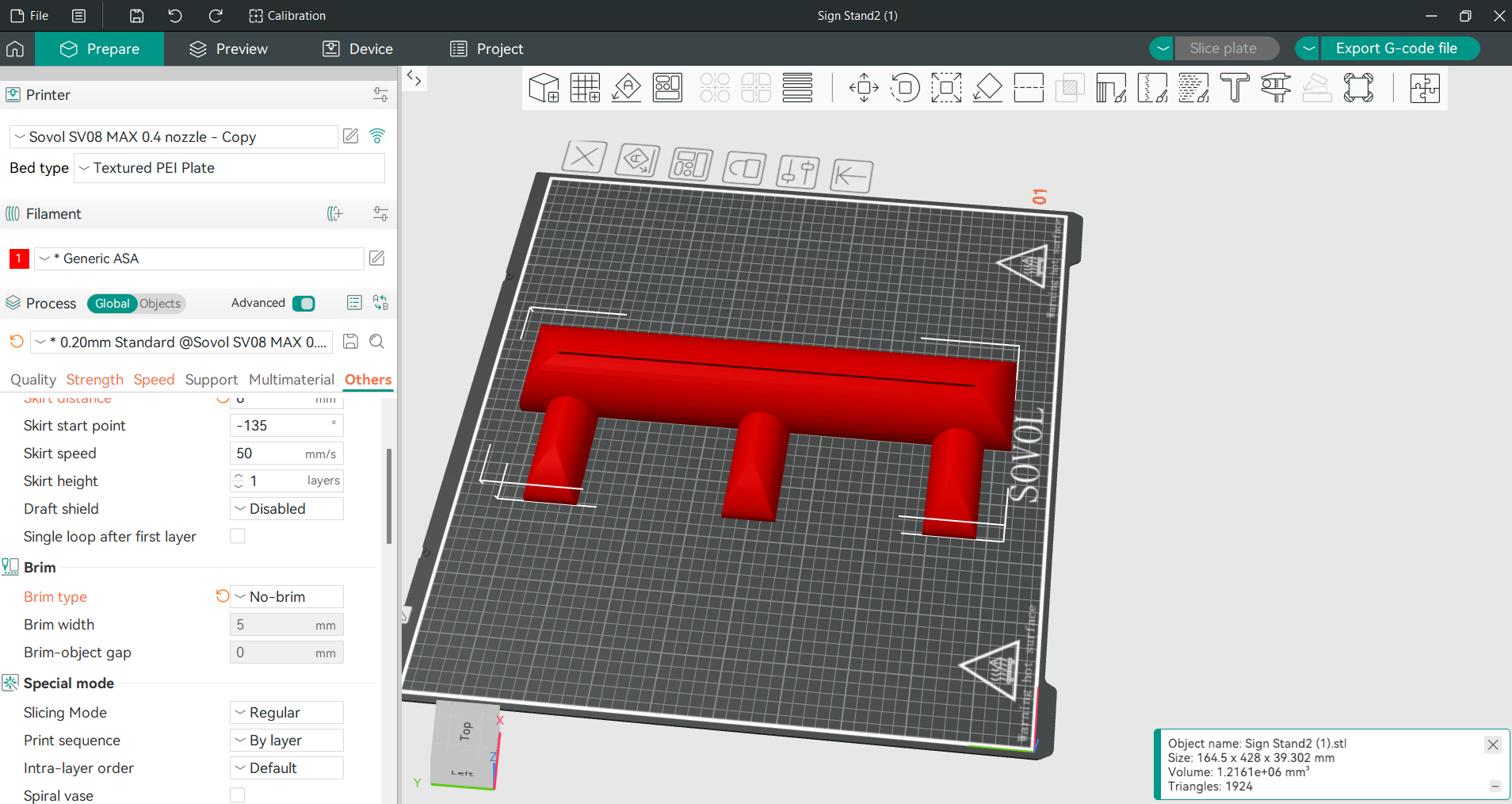This screenshot has width=1512, height=804.
Task: Open the printer Wi-Fi connection icon
Action: coord(377,136)
